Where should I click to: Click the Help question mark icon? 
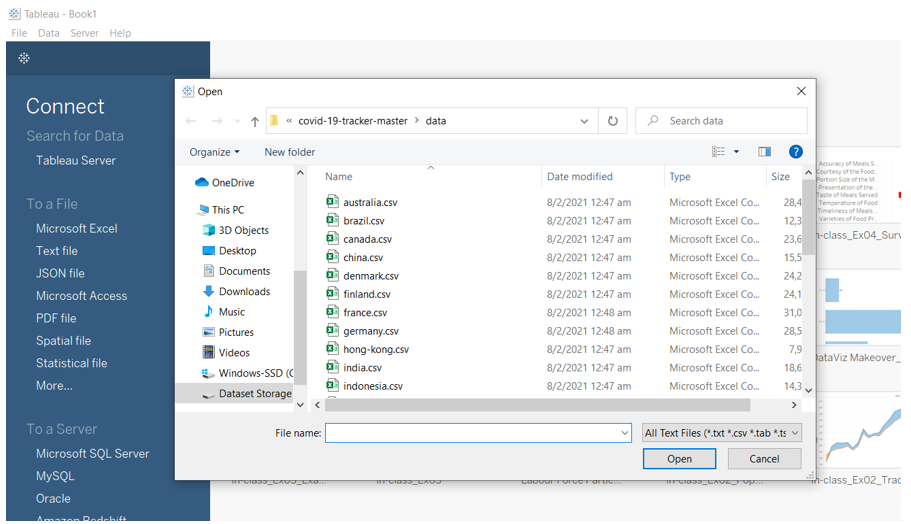pyautogui.click(x=795, y=152)
